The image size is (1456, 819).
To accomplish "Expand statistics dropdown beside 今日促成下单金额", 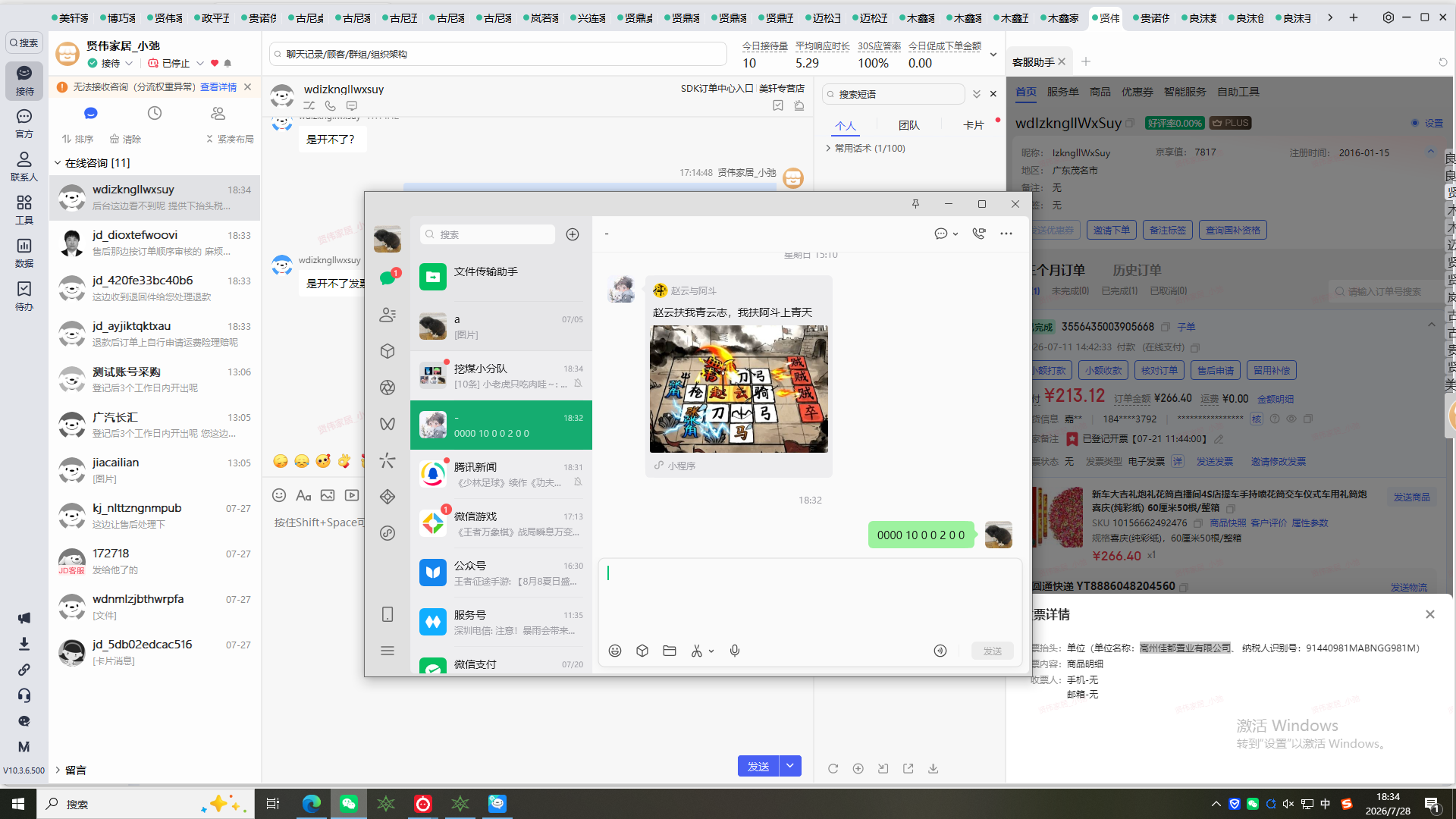I will 993,55.
